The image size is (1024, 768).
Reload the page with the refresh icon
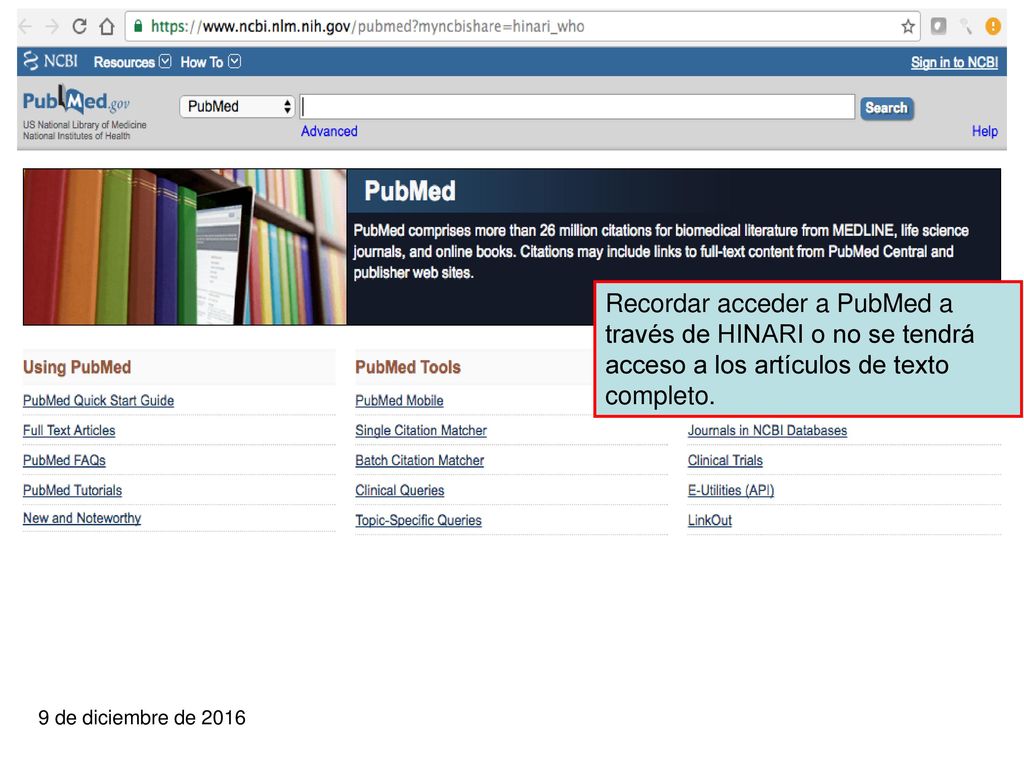80,26
